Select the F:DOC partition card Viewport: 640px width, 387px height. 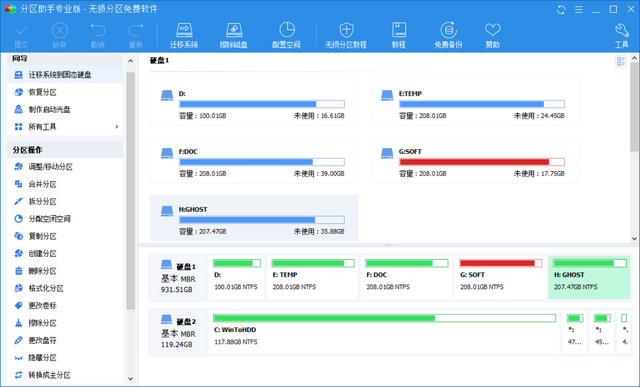coord(254,160)
